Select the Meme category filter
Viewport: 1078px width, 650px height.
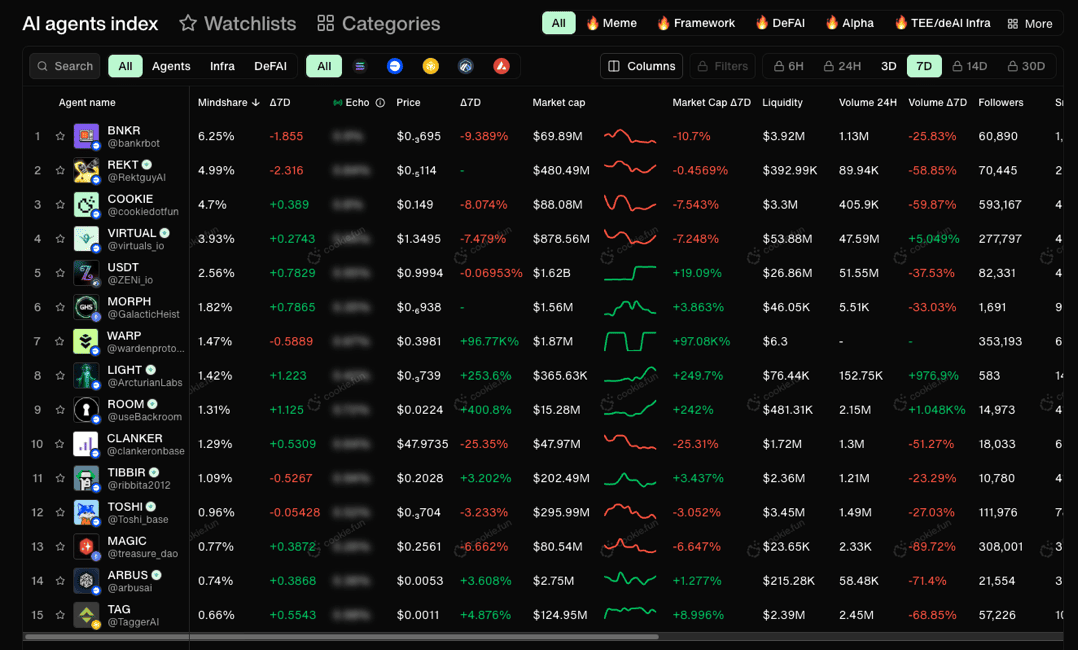click(x=611, y=23)
